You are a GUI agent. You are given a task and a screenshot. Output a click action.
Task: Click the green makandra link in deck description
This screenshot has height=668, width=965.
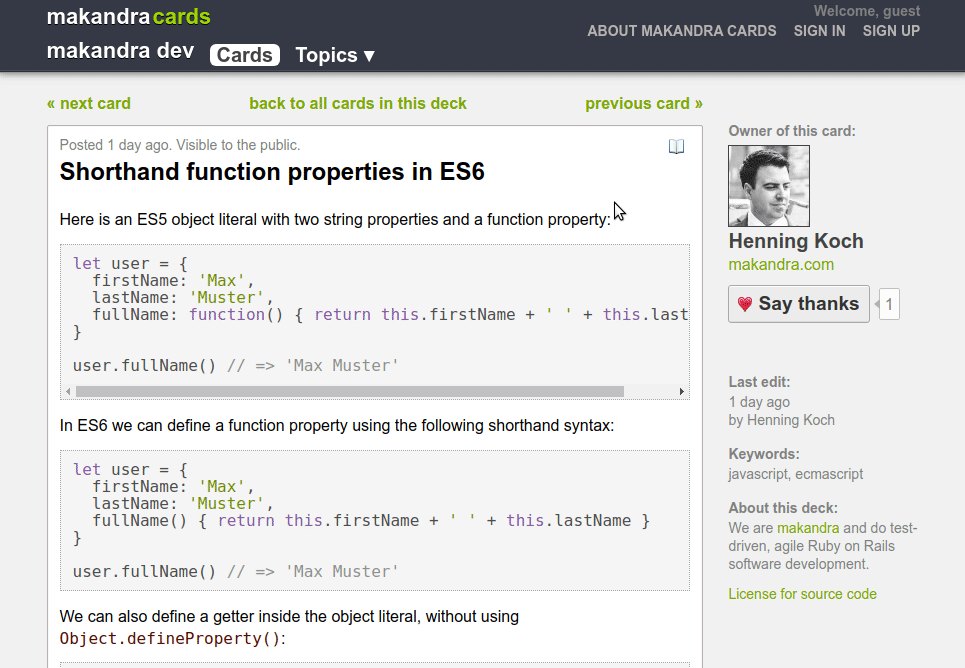click(807, 528)
